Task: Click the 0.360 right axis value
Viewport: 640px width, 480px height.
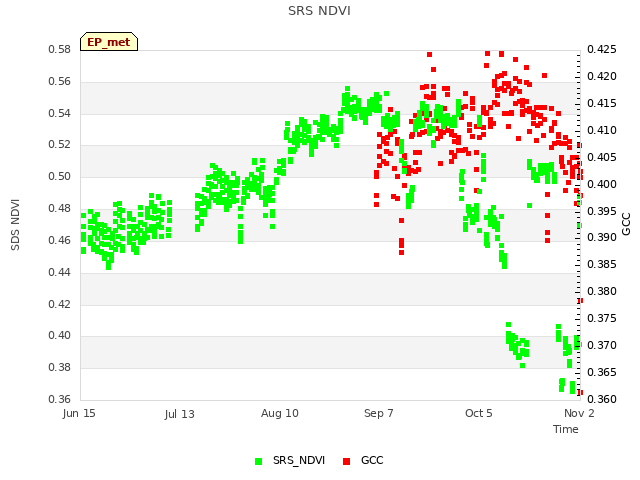Action: click(x=602, y=399)
